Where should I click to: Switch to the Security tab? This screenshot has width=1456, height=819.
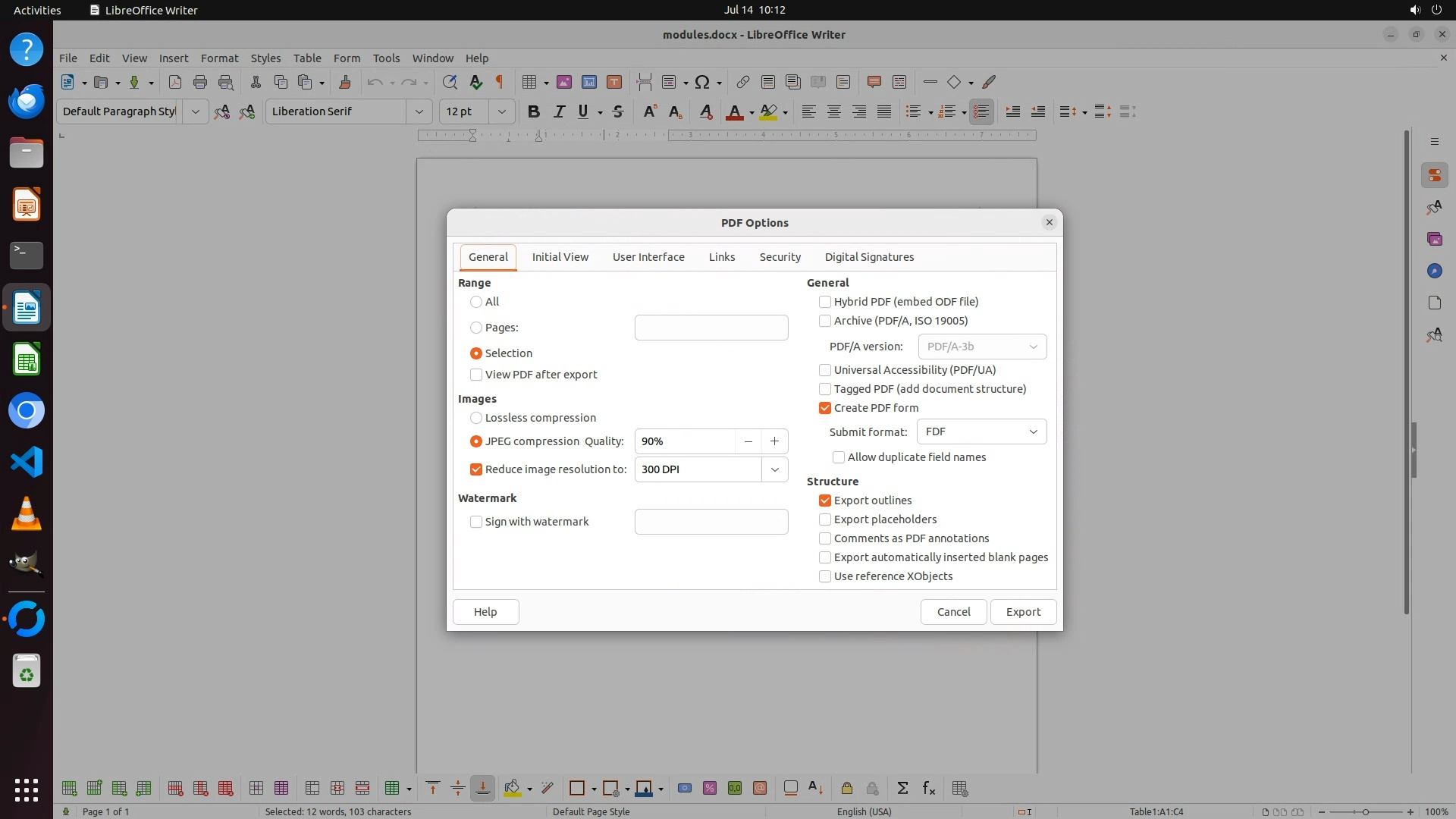(780, 257)
